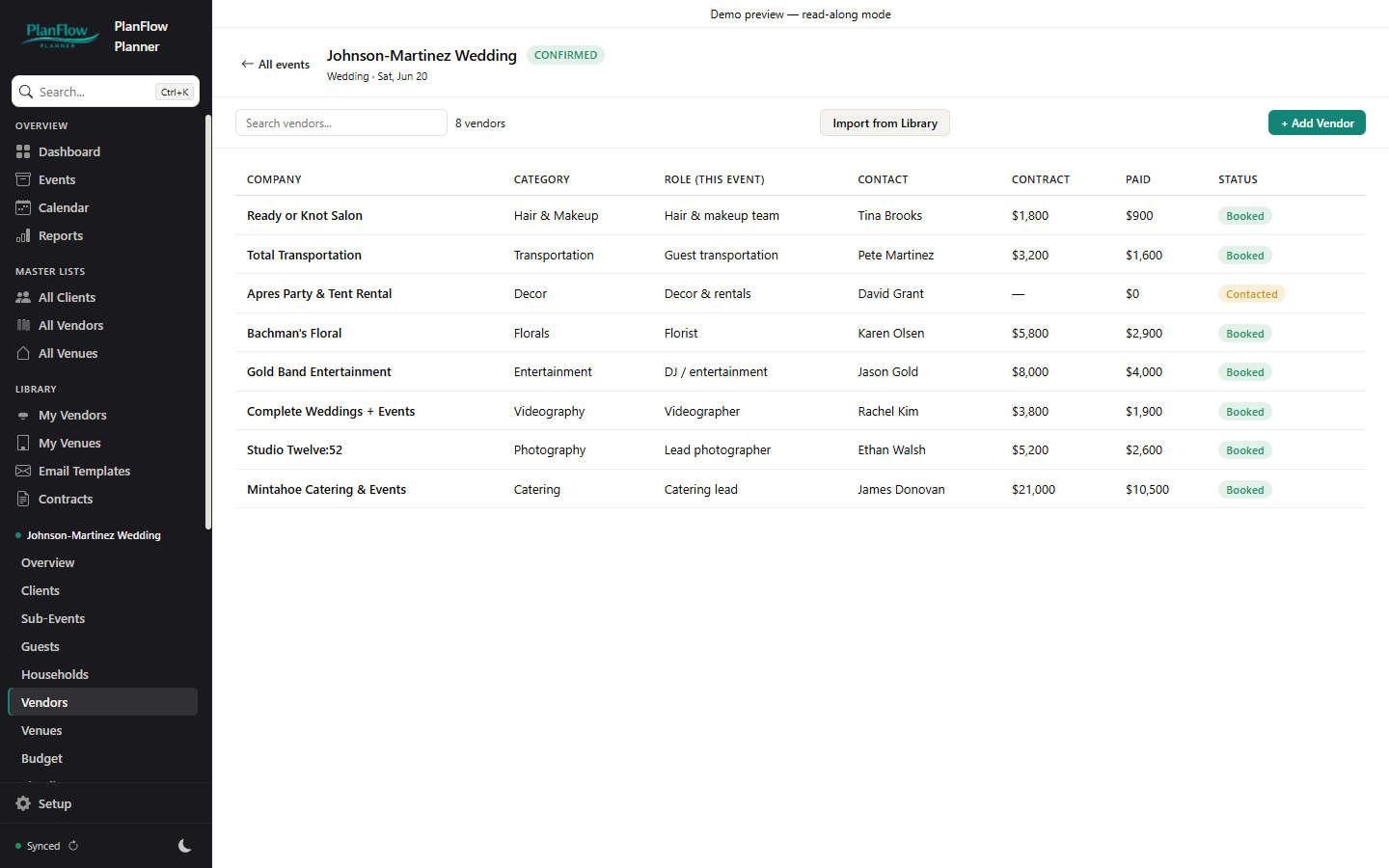Click the Reports bar chart icon
This screenshot has height=868, width=1389.
tap(23, 235)
